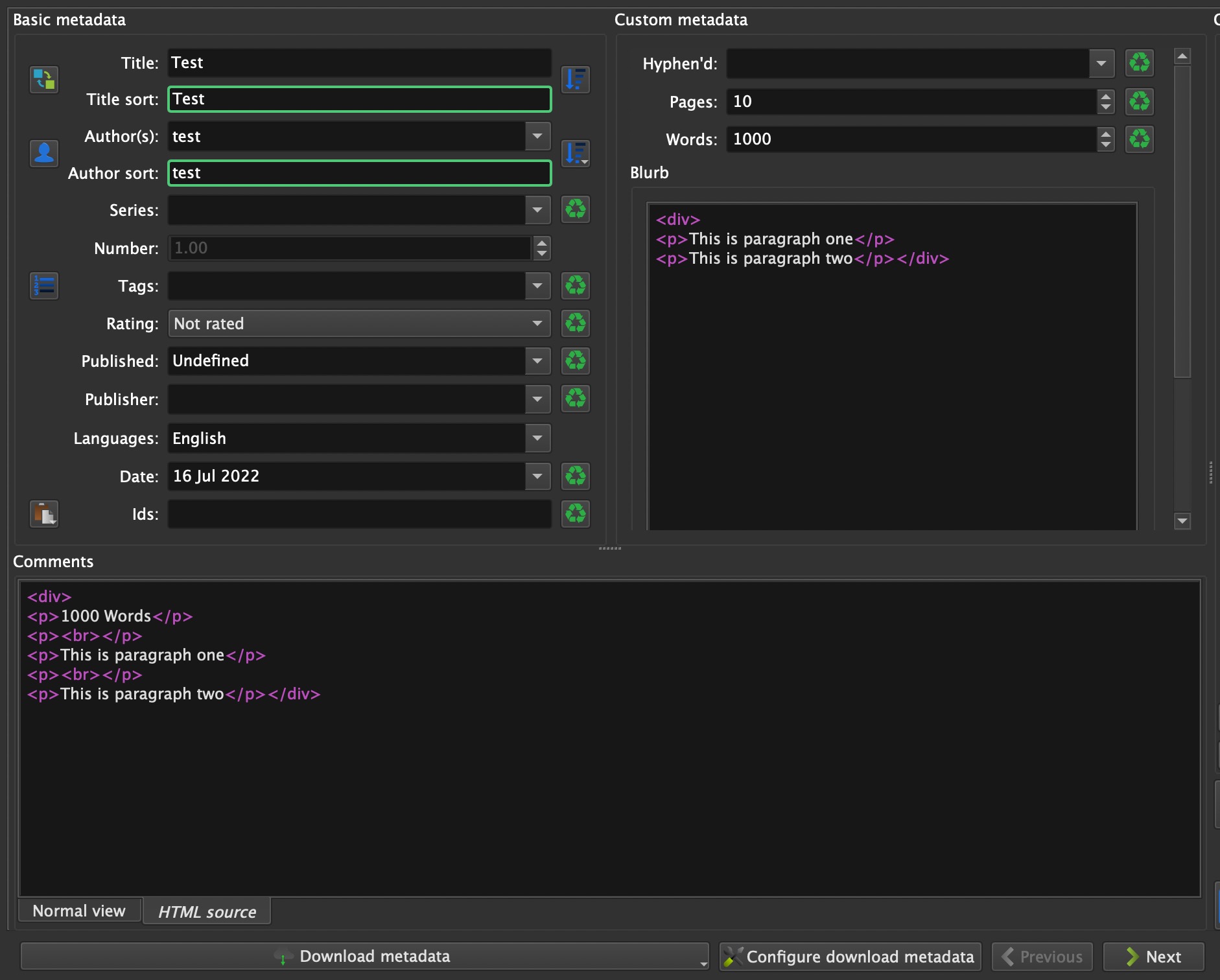Clear the Series field with green icon

[x=575, y=210]
